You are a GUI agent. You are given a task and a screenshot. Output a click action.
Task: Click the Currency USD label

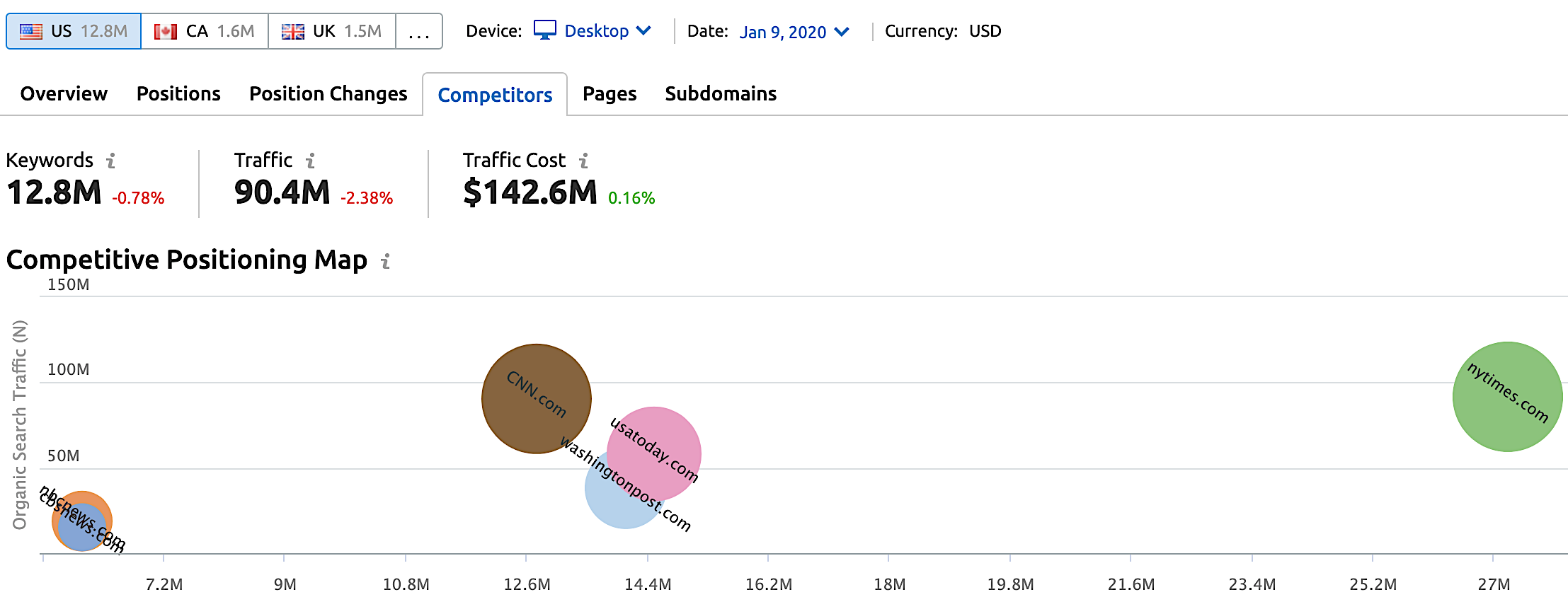coord(943,31)
